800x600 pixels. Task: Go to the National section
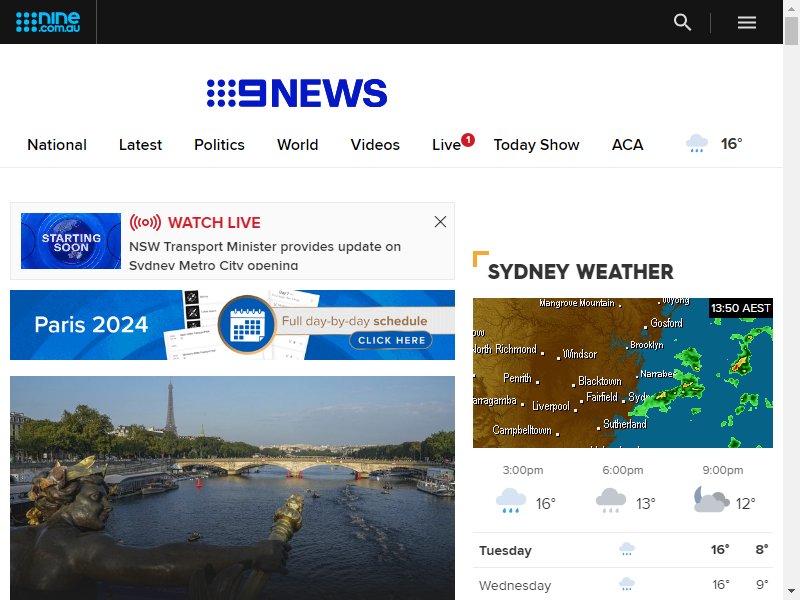click(57, 145)
